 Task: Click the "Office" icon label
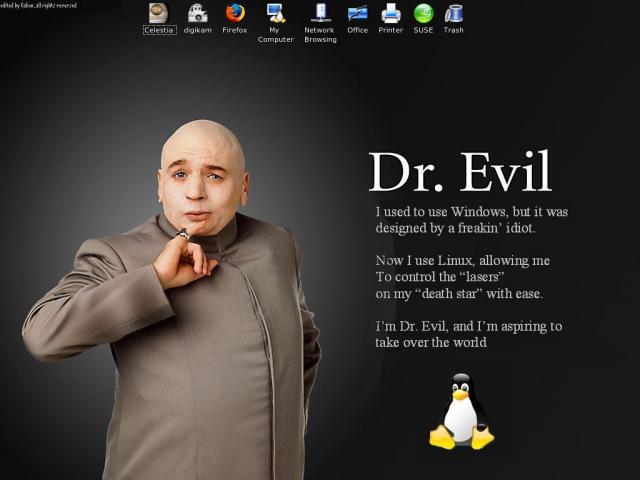click(x=358, y=30)
